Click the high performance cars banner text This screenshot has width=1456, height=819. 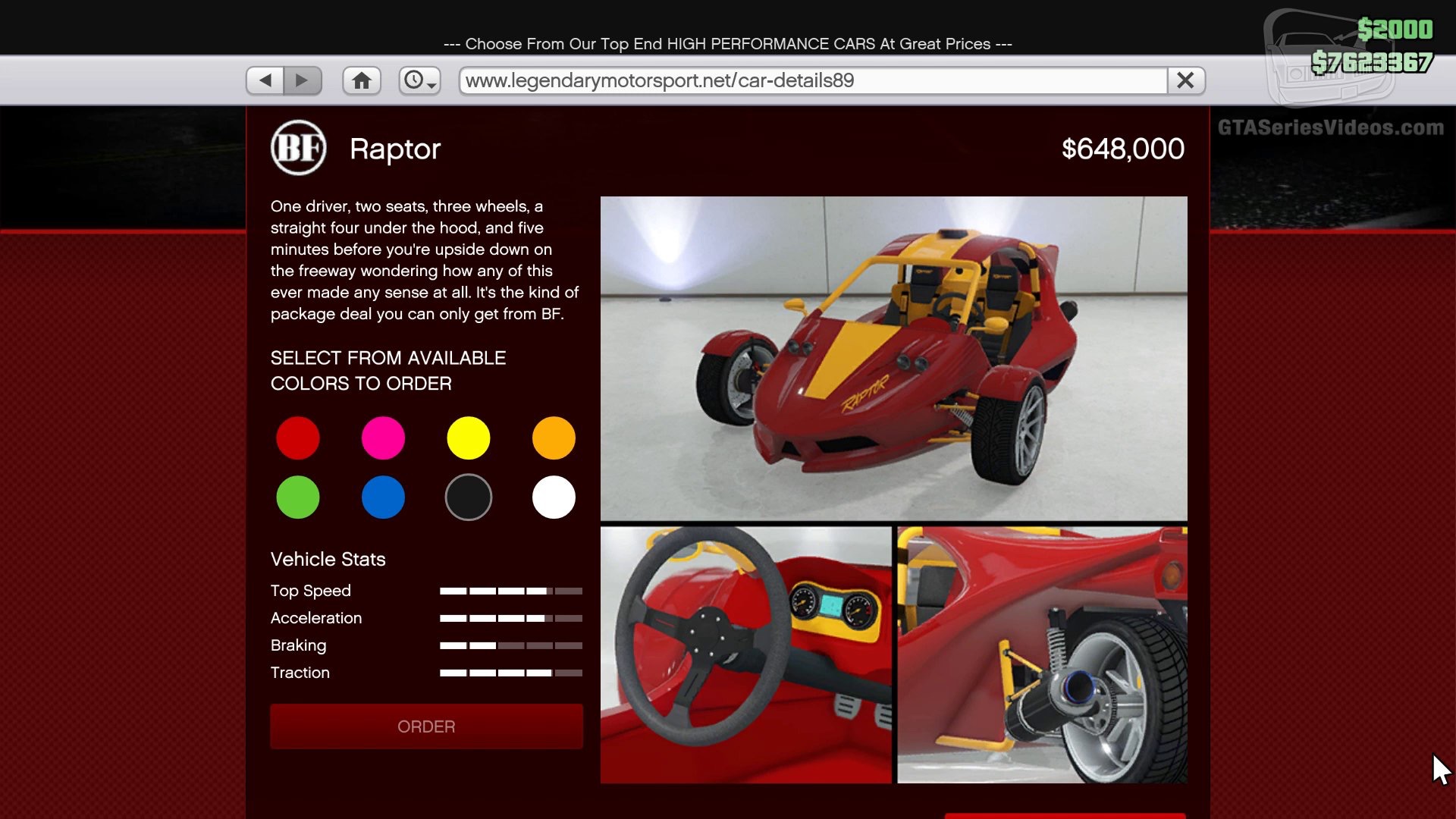point(727,44)
